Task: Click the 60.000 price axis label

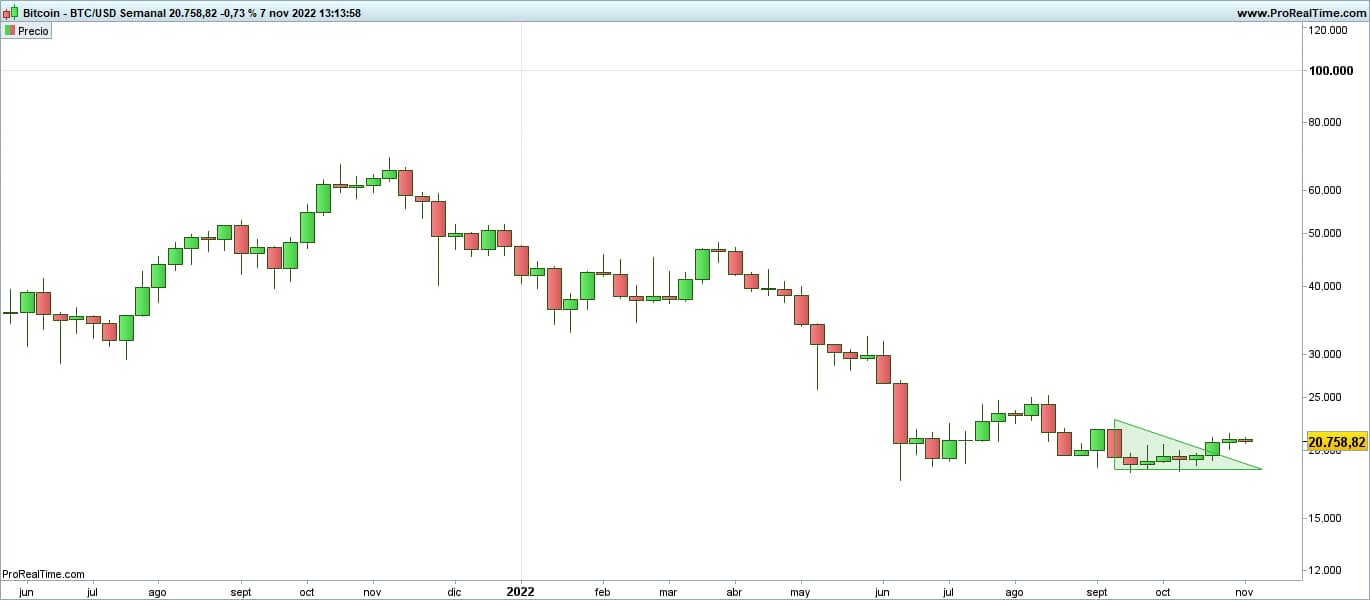Action: pyautogui.click(x=1328, y=190)
